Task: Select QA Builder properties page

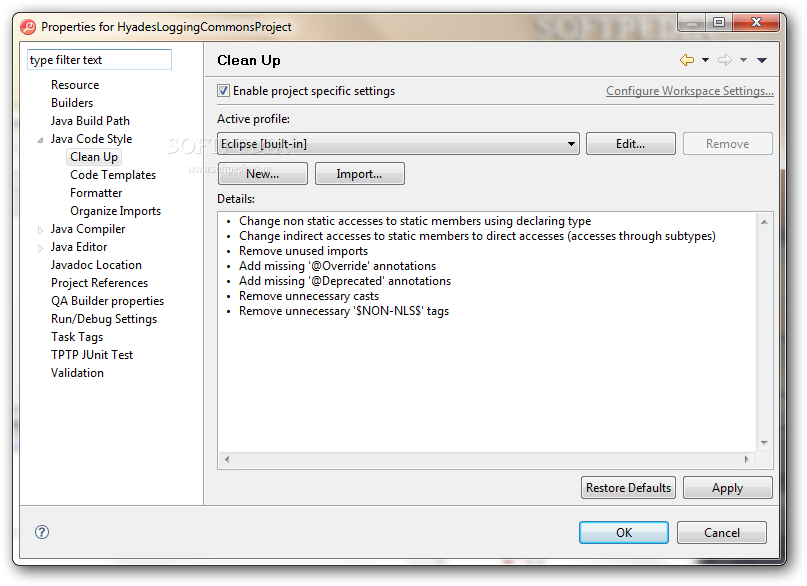Action: (x=108, y=301)
